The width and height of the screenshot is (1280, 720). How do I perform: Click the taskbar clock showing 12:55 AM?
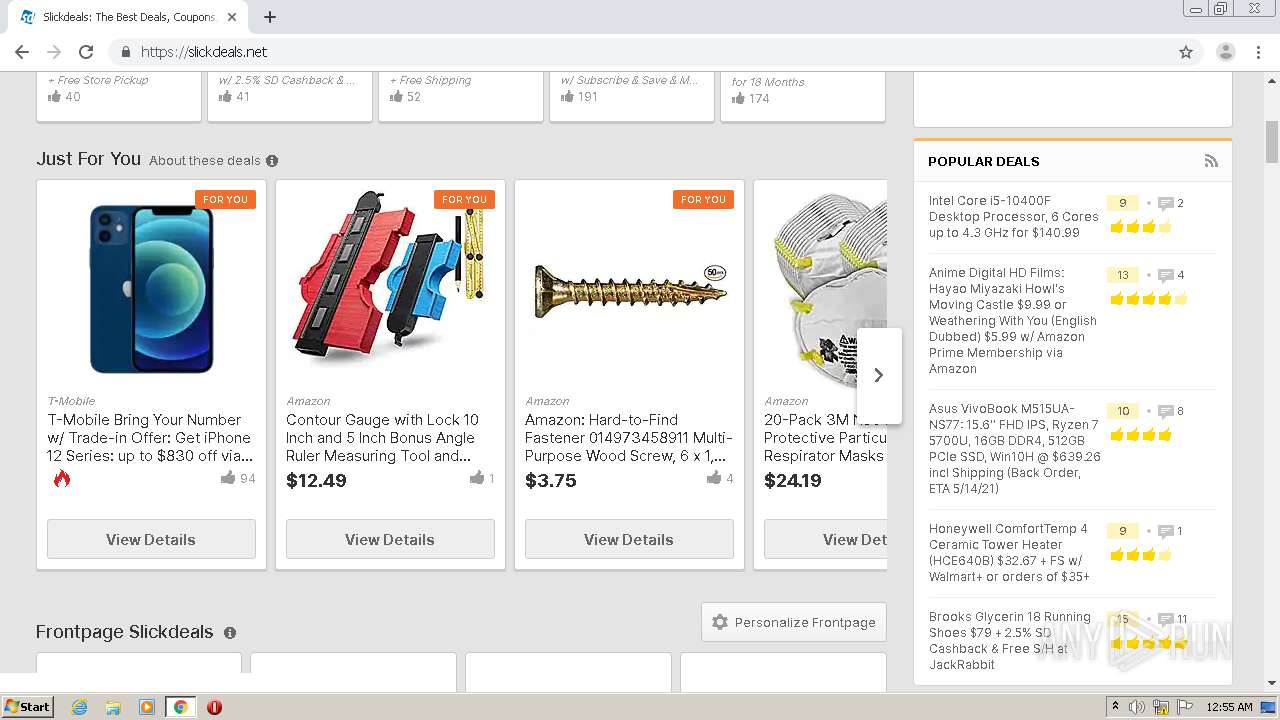tap(1229, 707)
